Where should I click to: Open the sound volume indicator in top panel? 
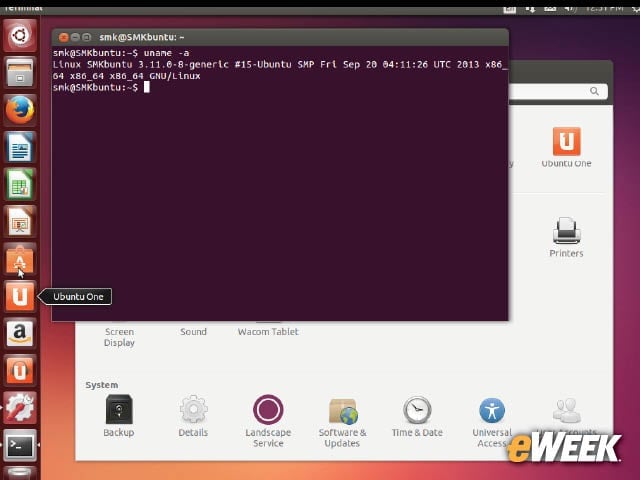coord(570,9)
